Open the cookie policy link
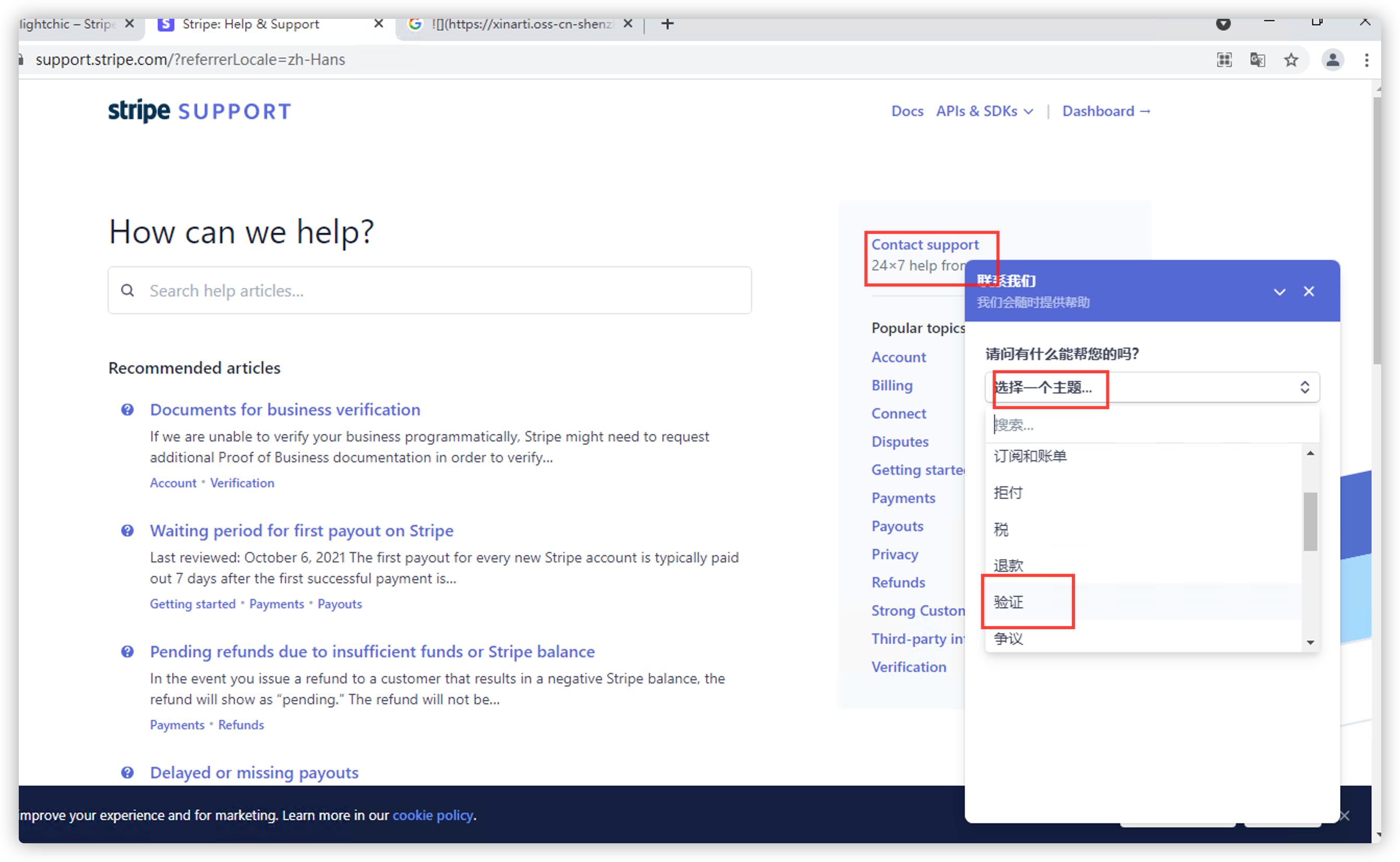This screenshot has width=1400, height=862. pos(432,815)
